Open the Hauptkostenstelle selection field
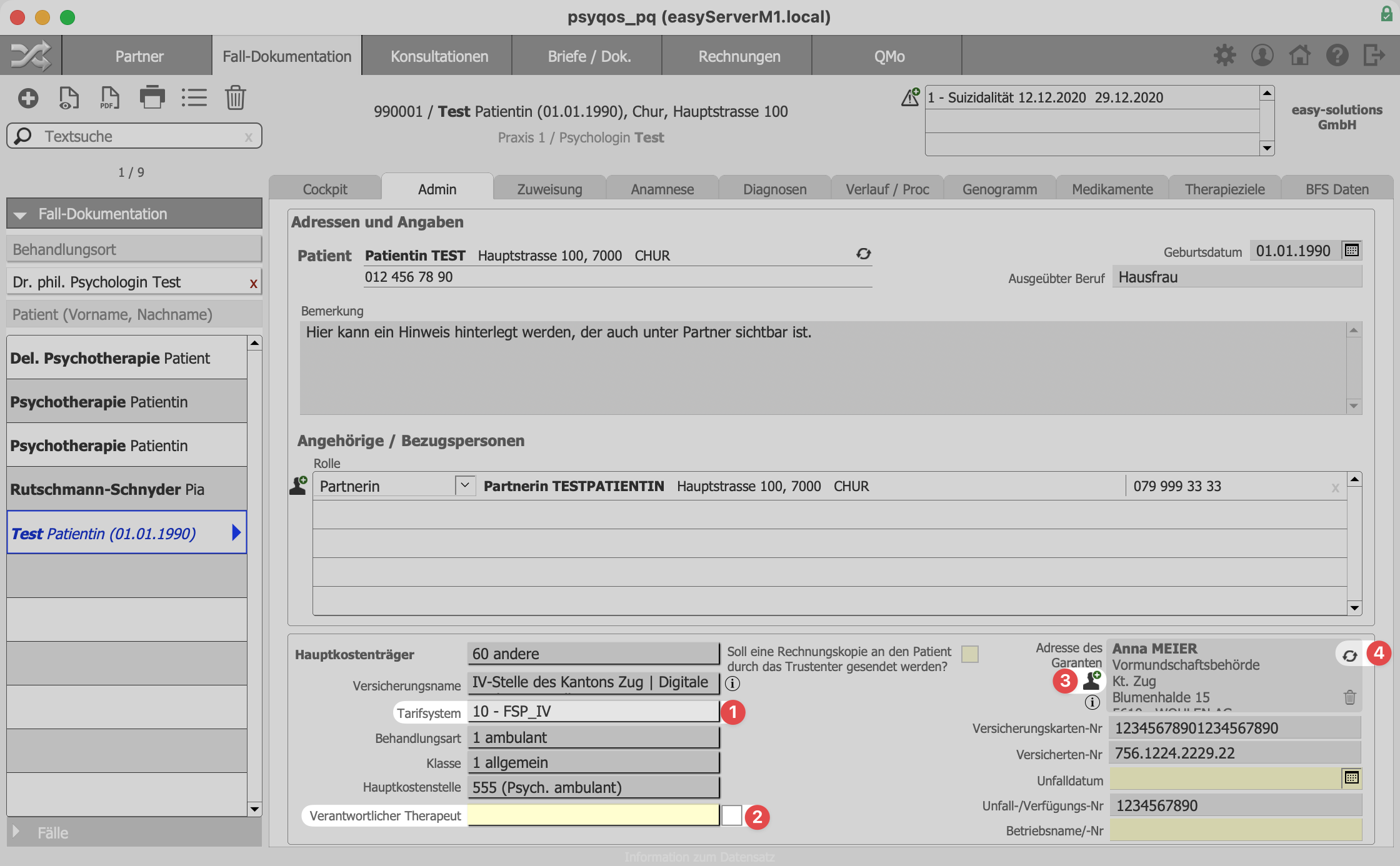 [593, 787]
